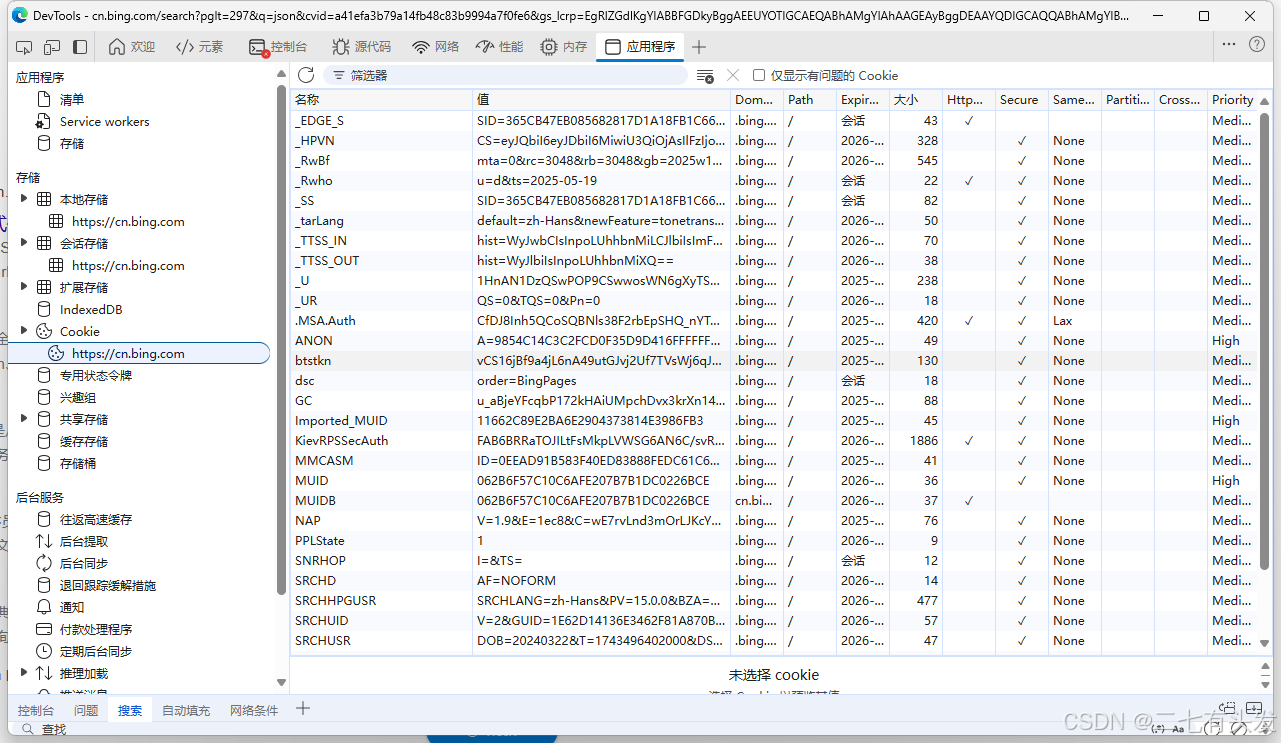Select https://cn.bing.com under 本地存储
The height and width of the screenshot is (743, 1281).
click(128, 221)
